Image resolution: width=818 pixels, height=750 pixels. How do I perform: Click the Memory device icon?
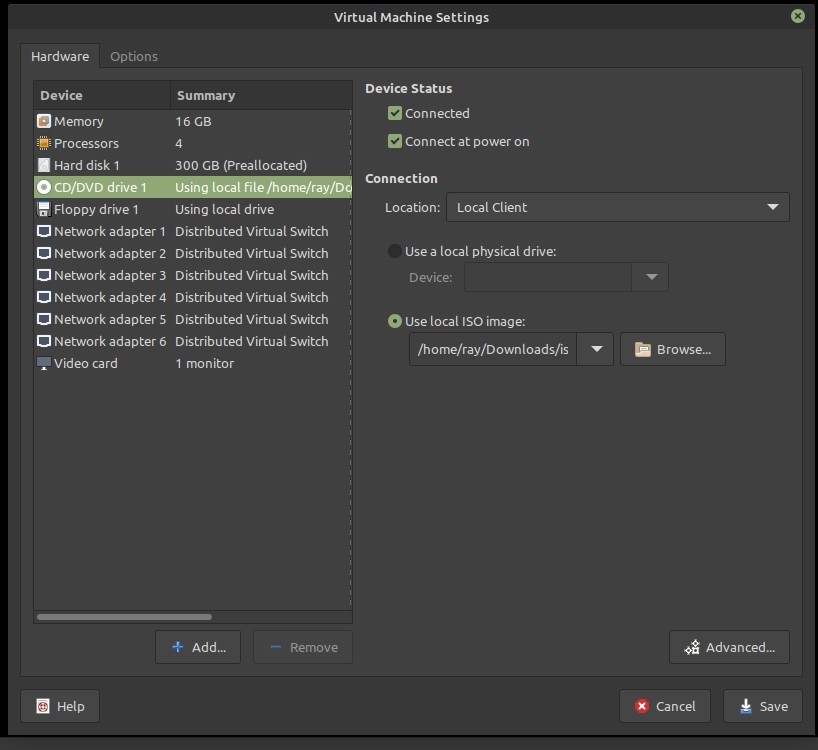[44, 122]
